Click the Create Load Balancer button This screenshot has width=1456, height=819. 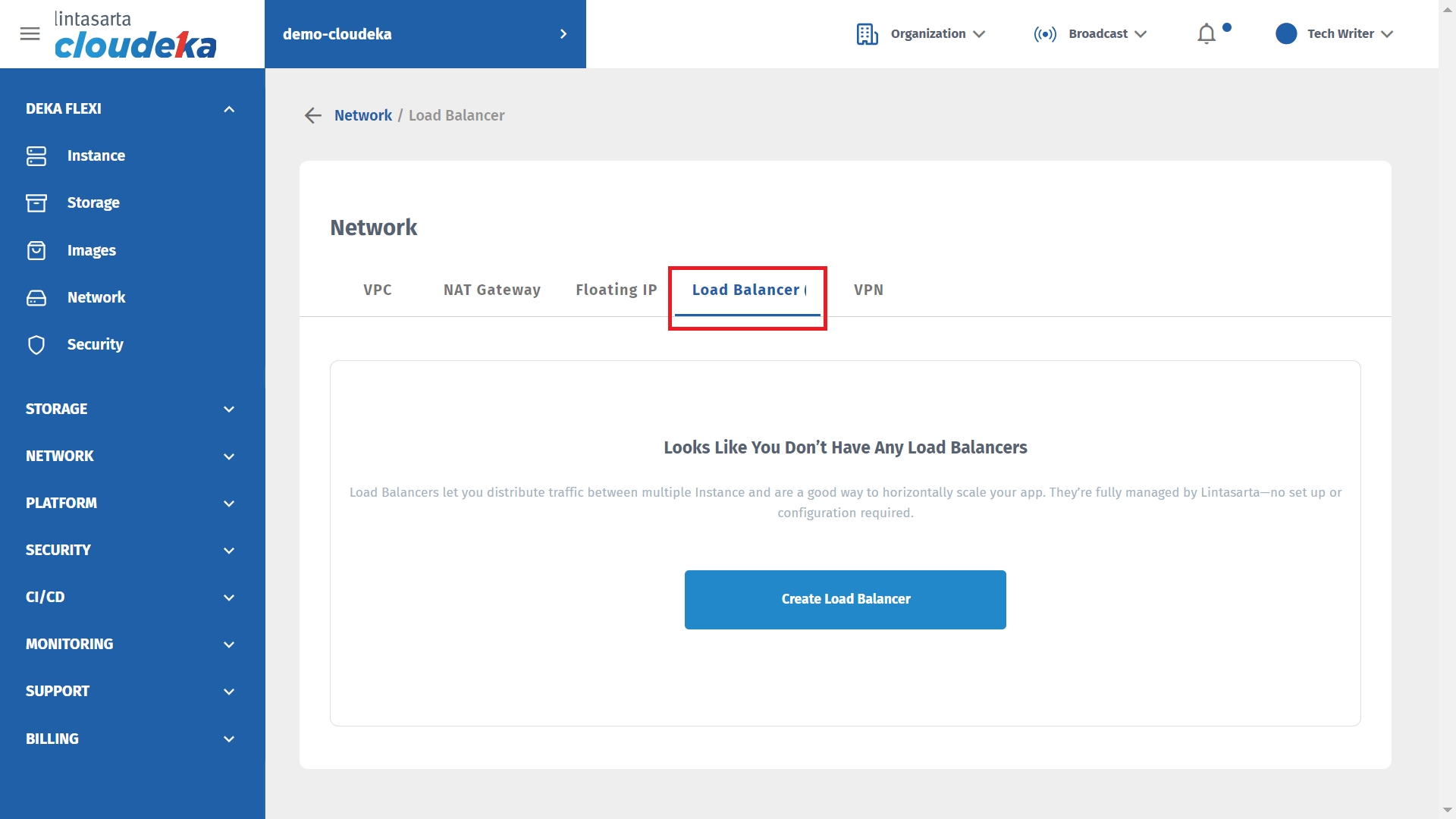845,599
